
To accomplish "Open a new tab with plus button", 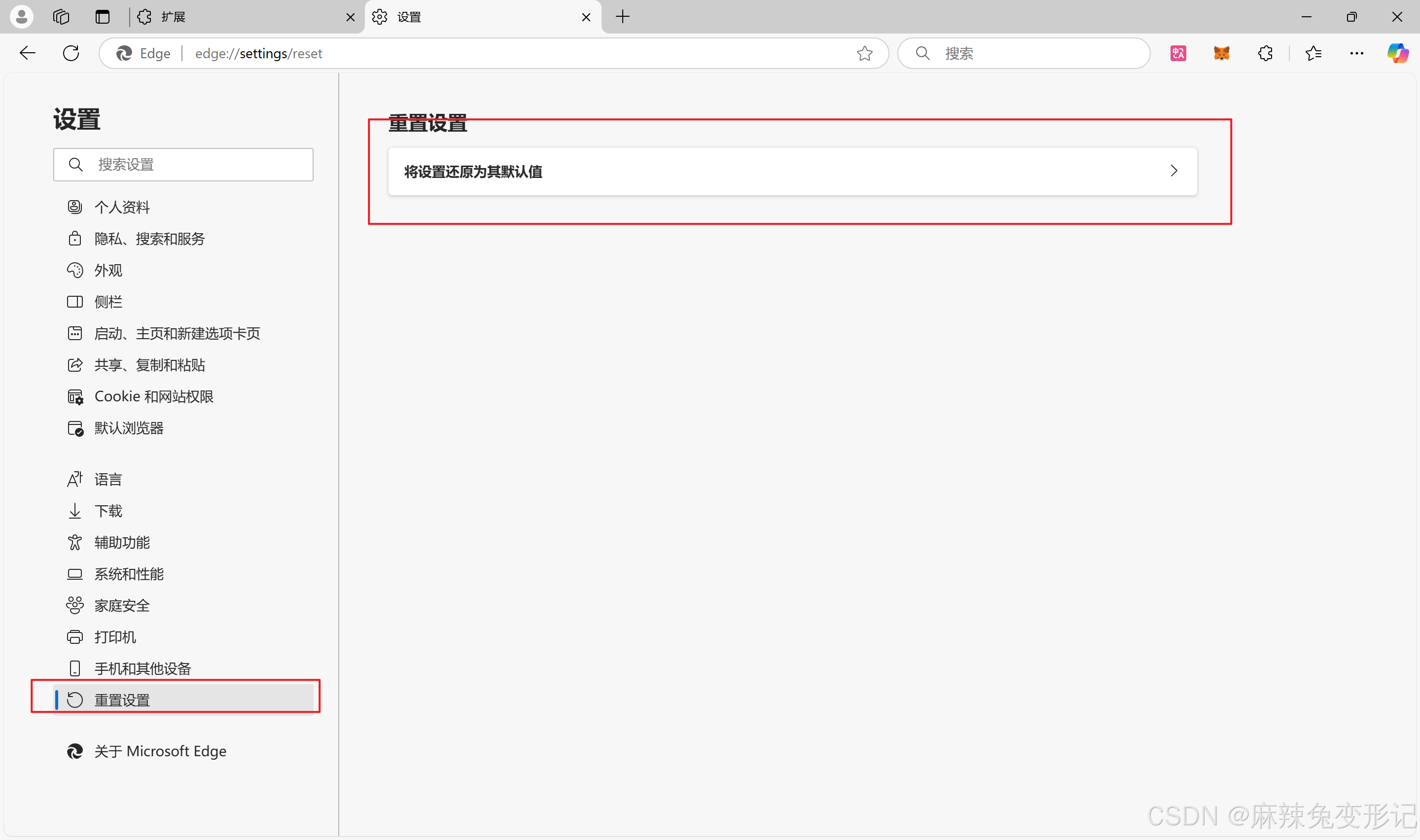I will pos(622,17).
